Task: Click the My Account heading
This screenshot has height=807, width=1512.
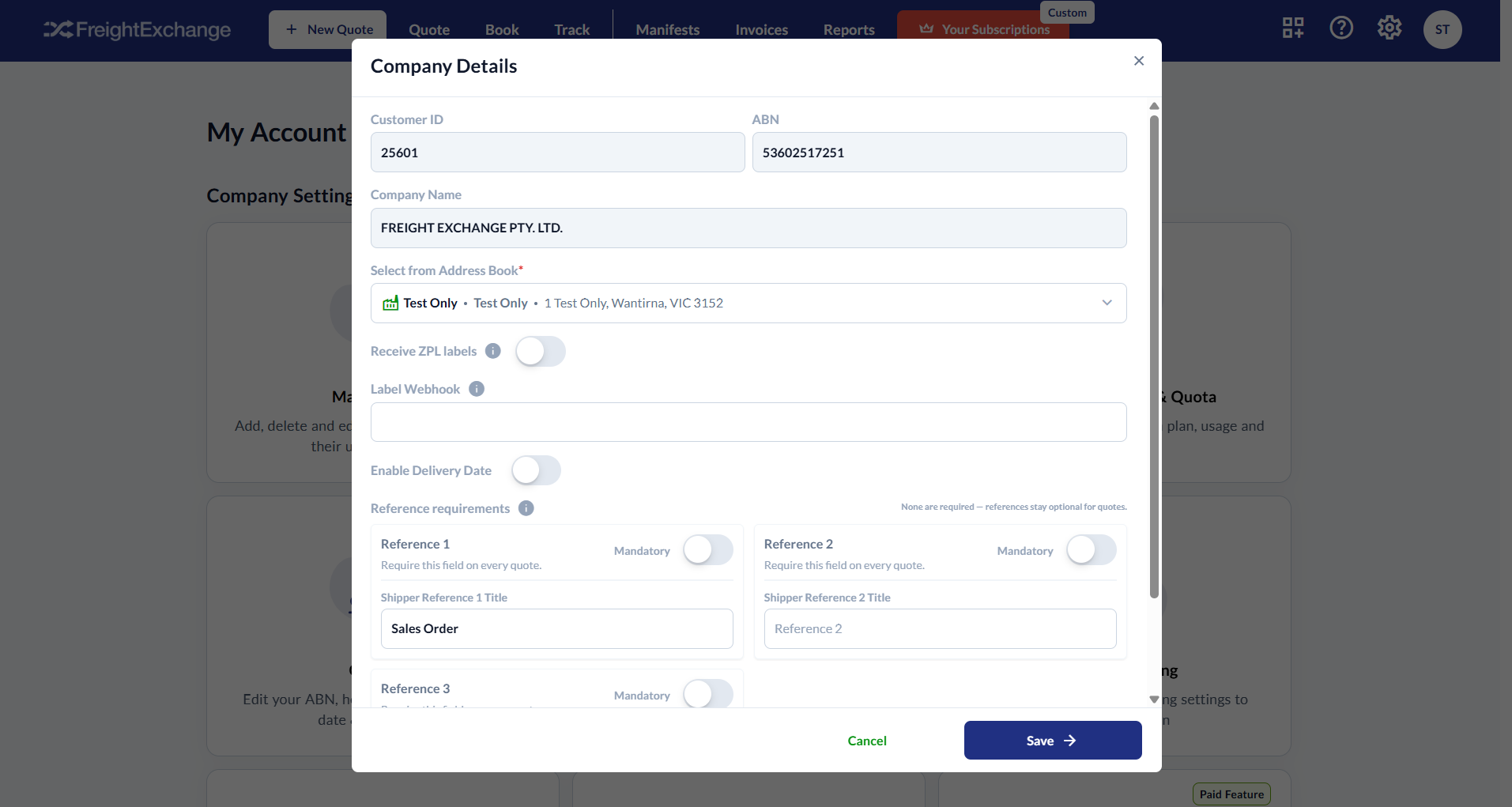Action: tap(277, 132)
